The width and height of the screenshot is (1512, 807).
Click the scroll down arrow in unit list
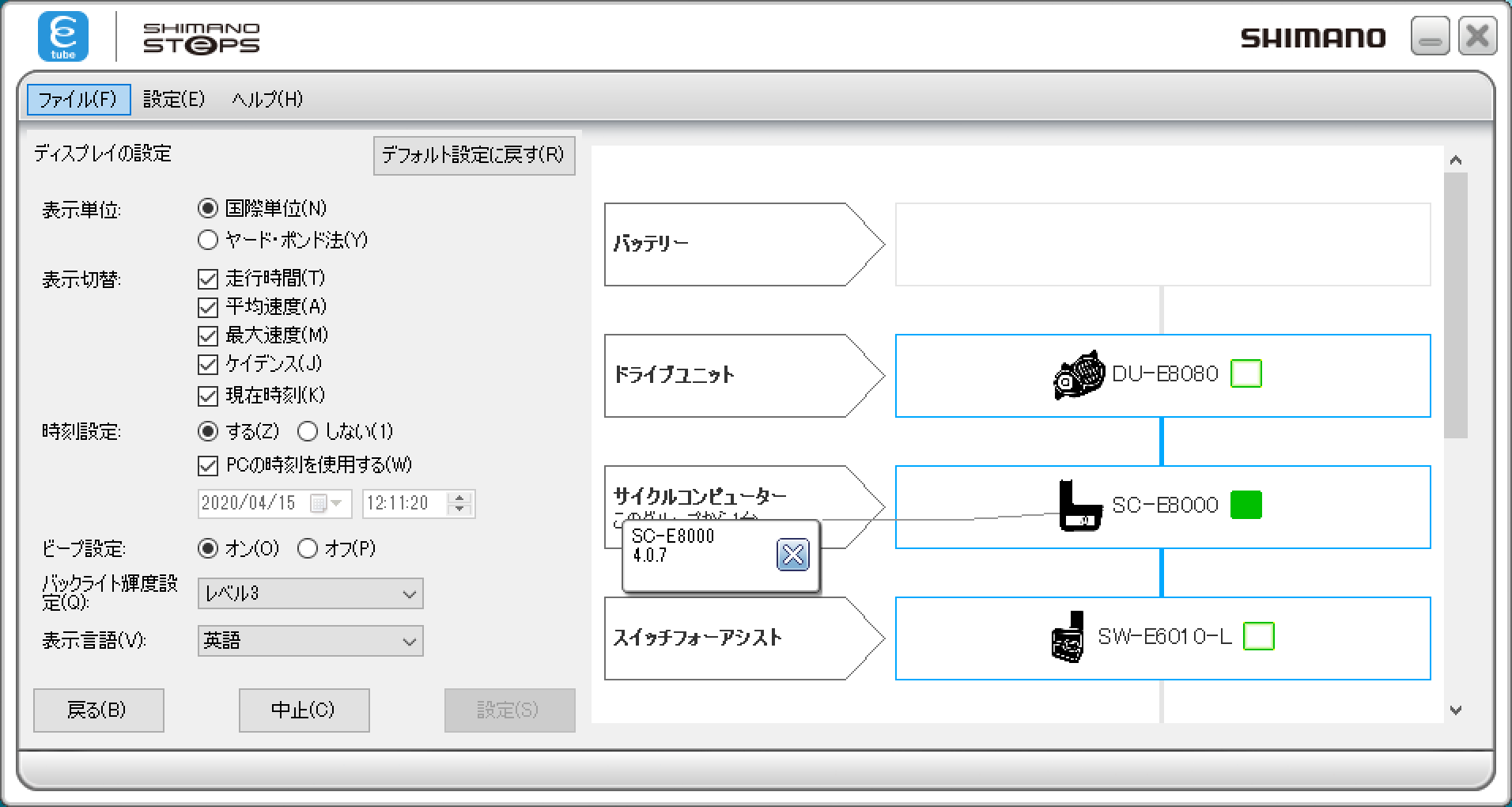pos(1456,710)
